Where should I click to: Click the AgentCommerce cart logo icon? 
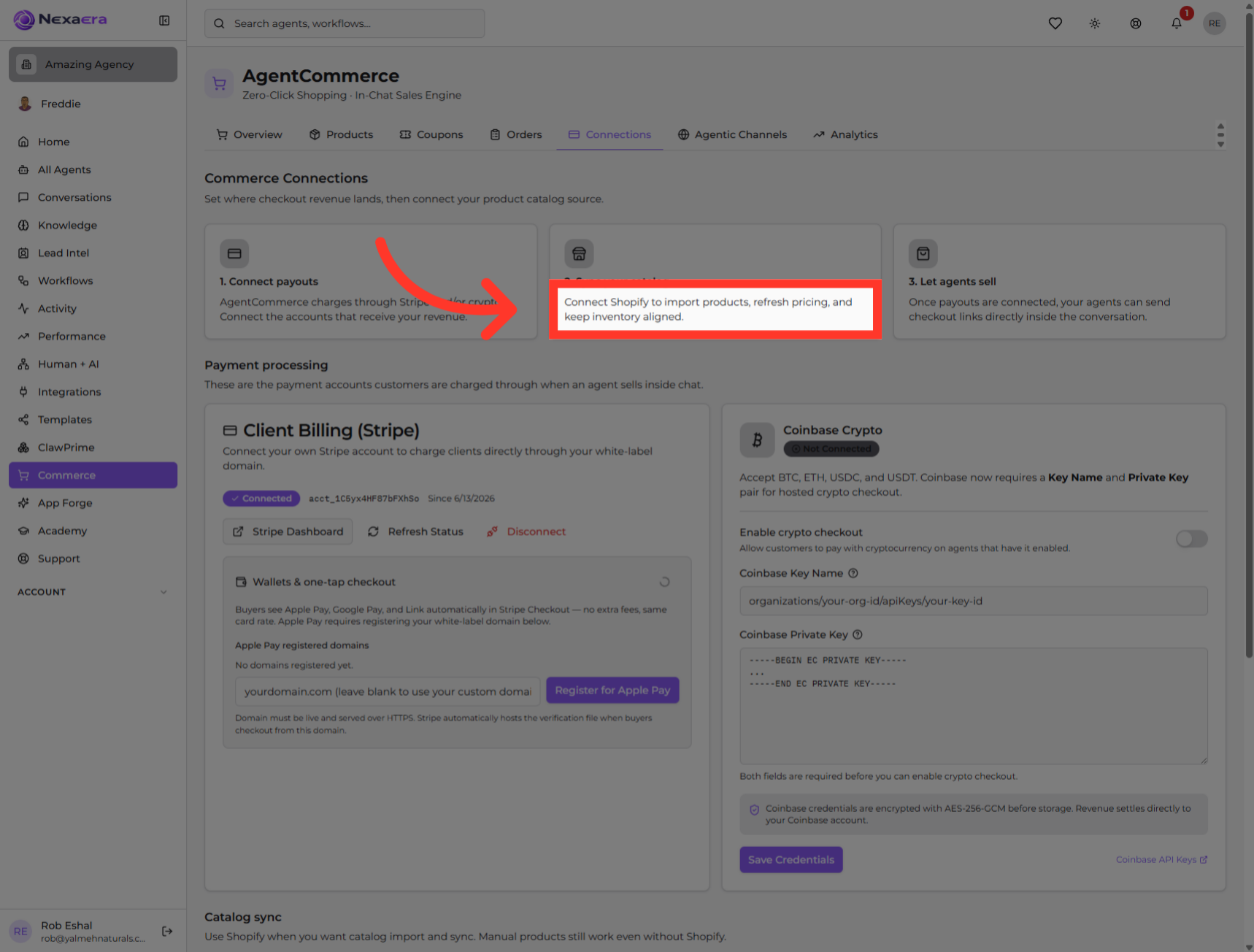tap(219, 84)
